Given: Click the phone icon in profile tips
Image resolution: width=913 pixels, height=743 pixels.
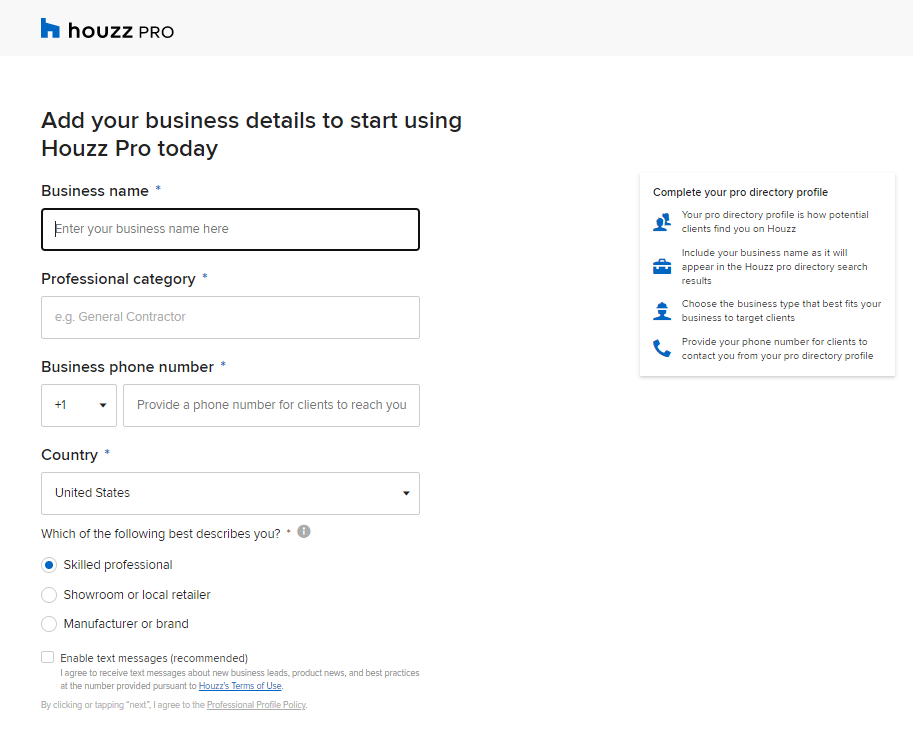Looking at the screenshot, I should coord(662,348).
